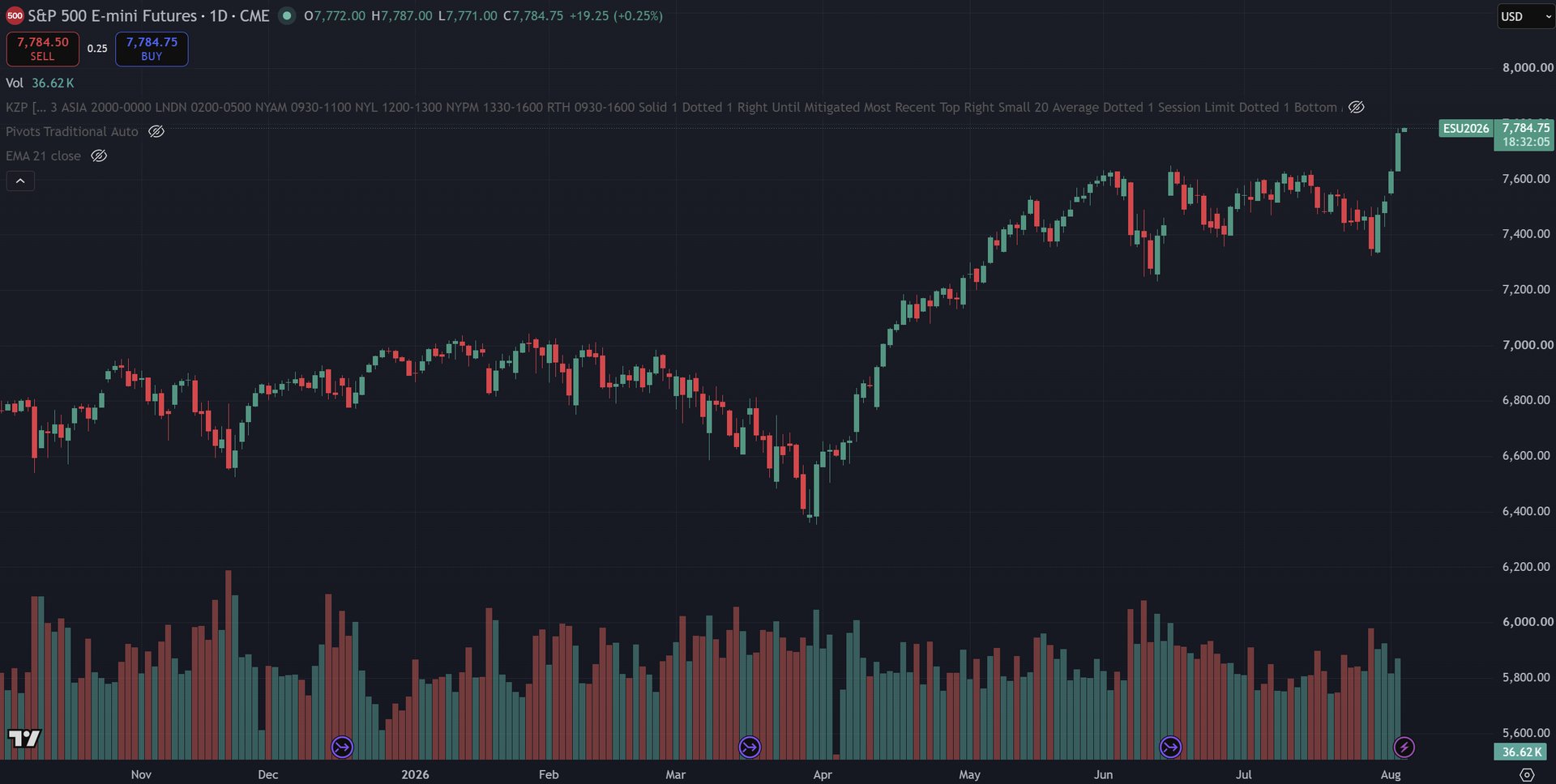Click the Aug label on time axis
The height and width of the screenshot is (784, 1556).
pos(1391,774)
